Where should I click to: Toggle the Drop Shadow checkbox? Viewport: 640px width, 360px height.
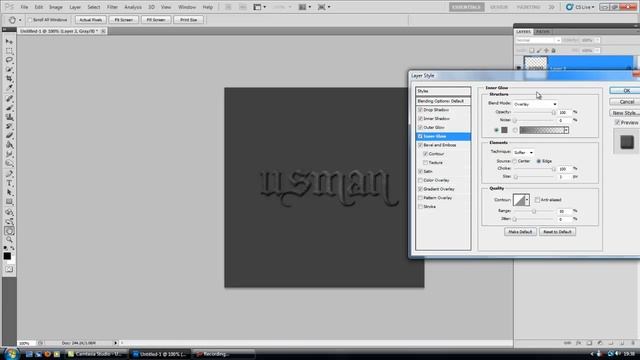tap(420, 110)
